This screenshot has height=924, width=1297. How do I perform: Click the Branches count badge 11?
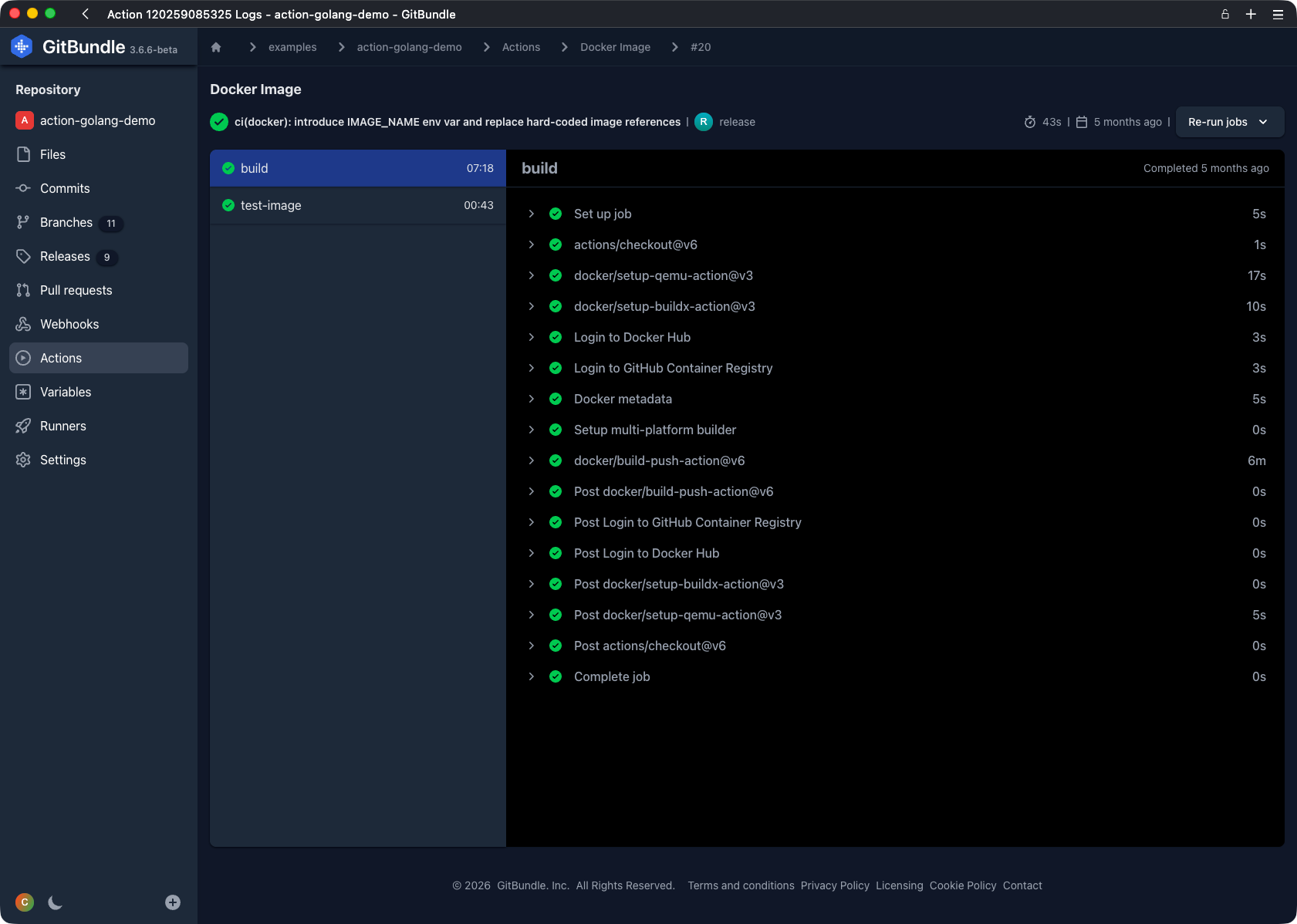(111, 223)
